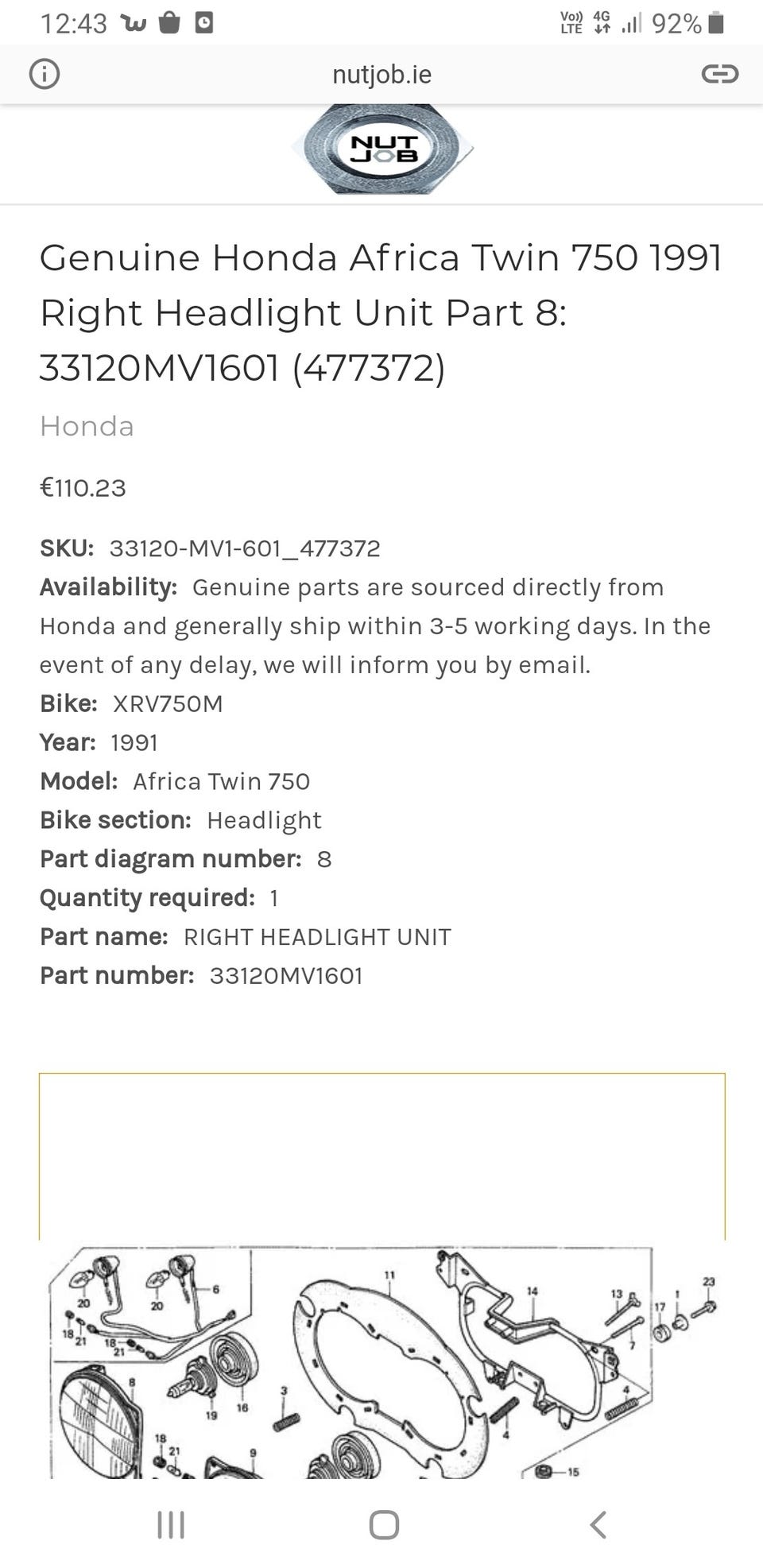This screenshot has width=763, height=1568.
Task: Tap the nutjob.ie address bar
Action: coord(381,74)
